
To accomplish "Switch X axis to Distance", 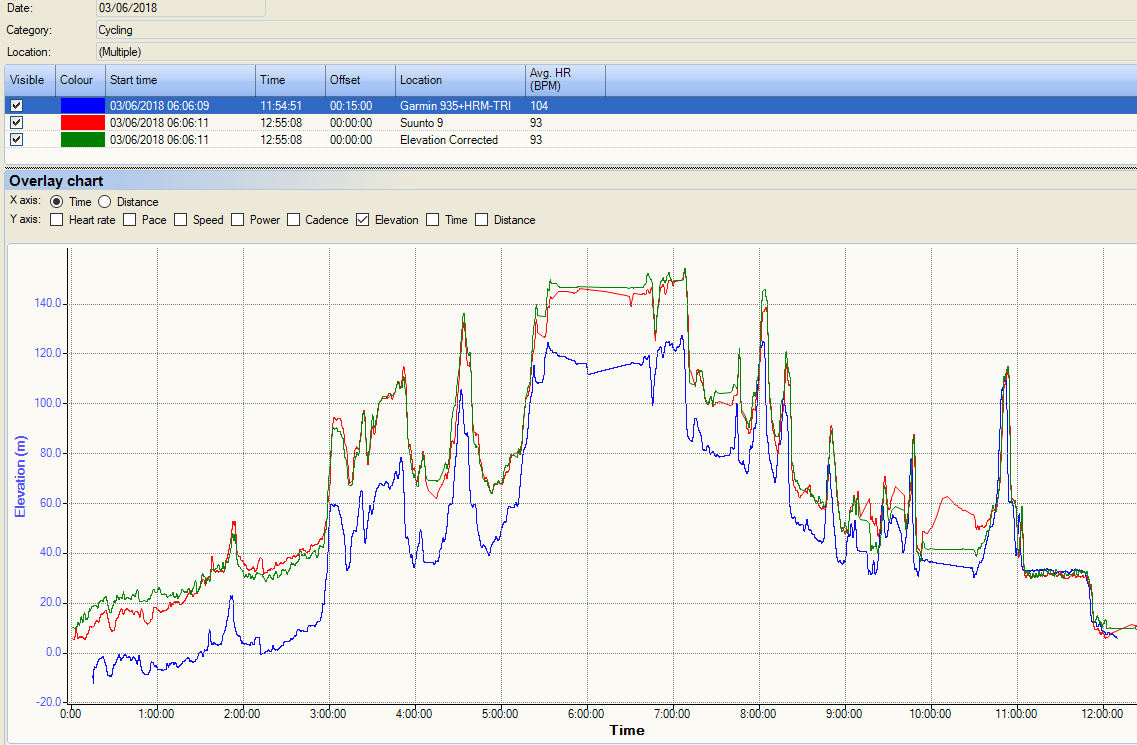I will (x=103, y=201).
